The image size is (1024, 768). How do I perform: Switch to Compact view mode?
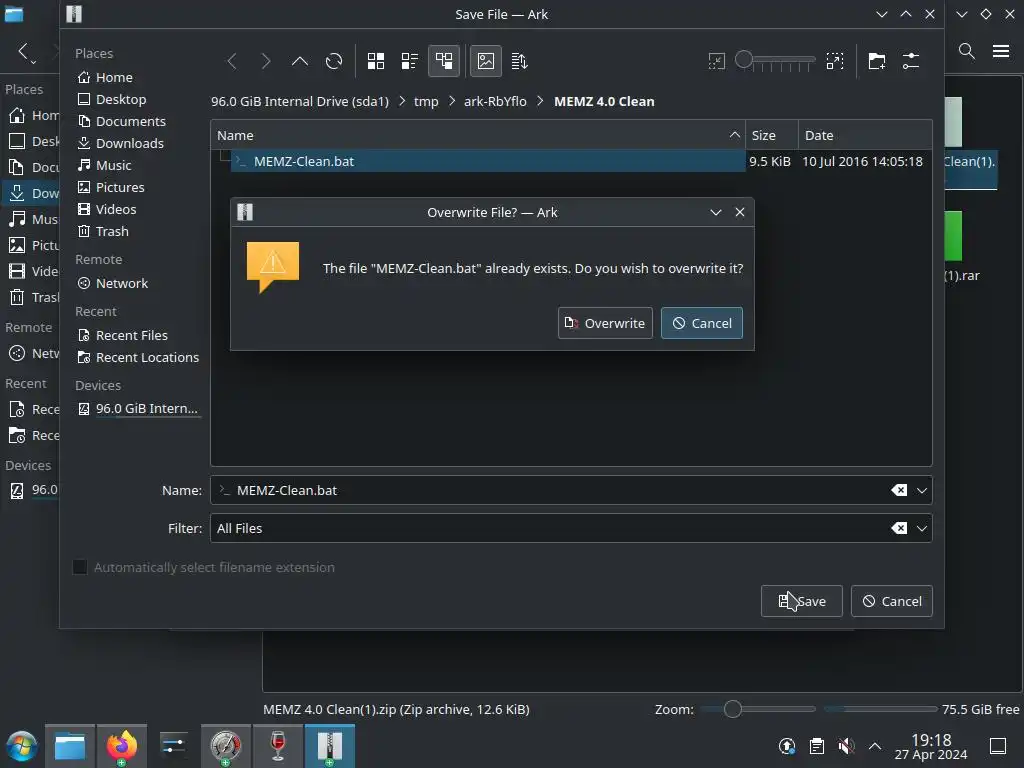(410, 61)
